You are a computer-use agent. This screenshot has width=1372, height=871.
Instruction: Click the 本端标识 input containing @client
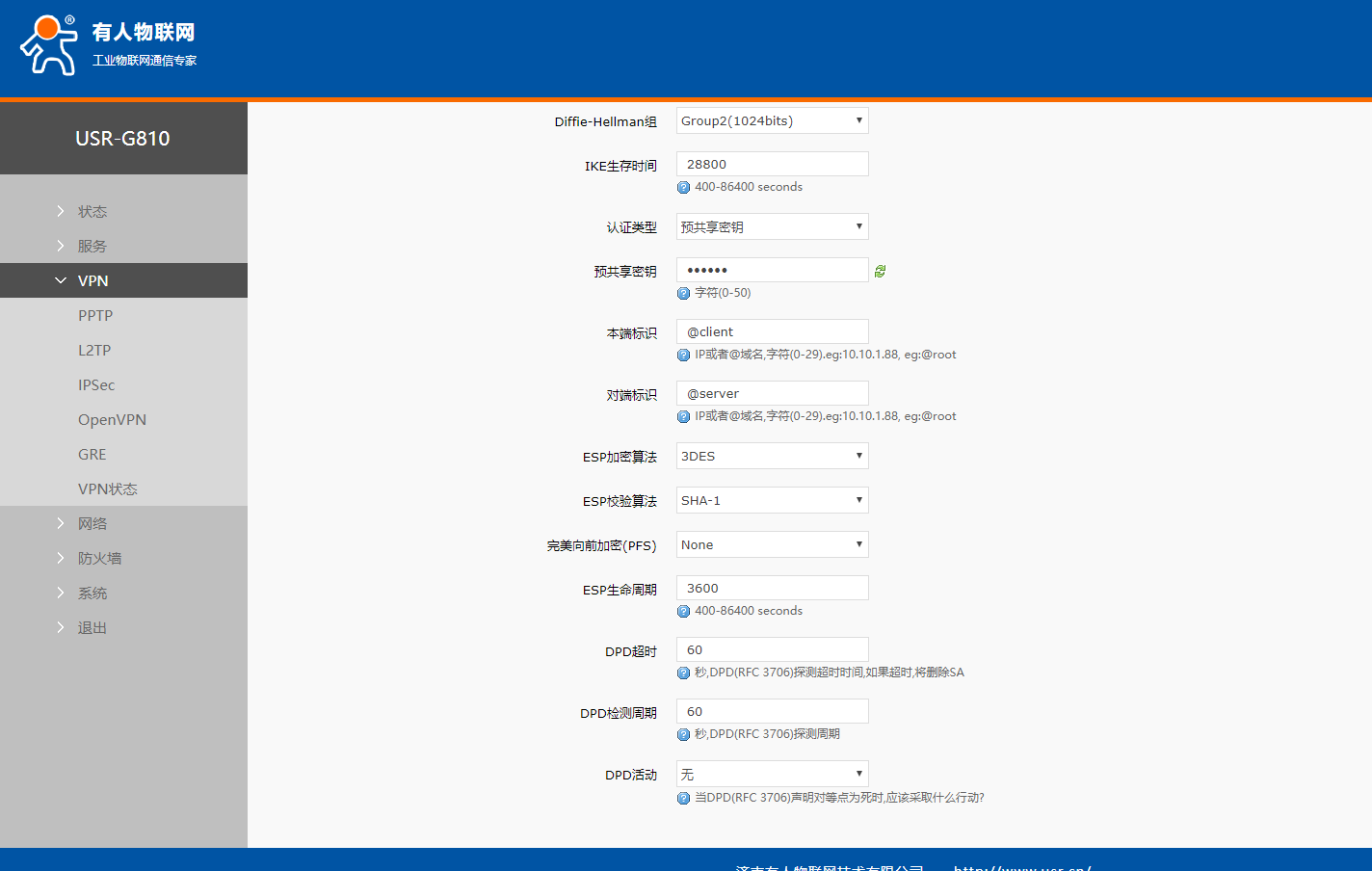(772, 331)
